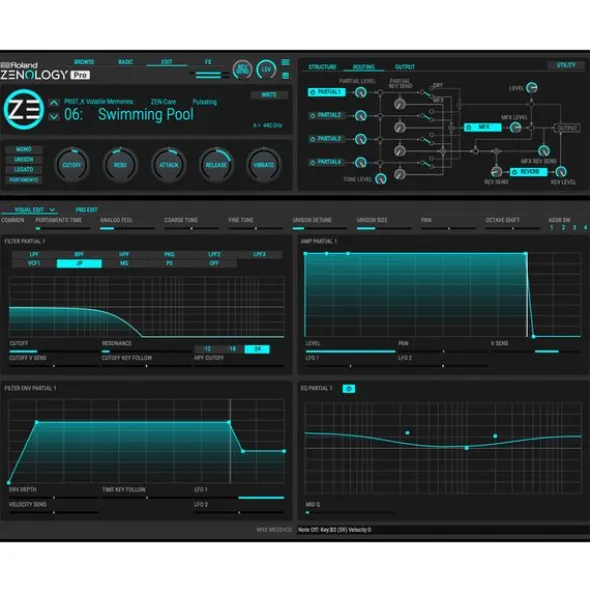The width and height of the screenshot is (590, 591).
Task: Adjust the PARTIAL2 level knob
Action: click(361, 116)
